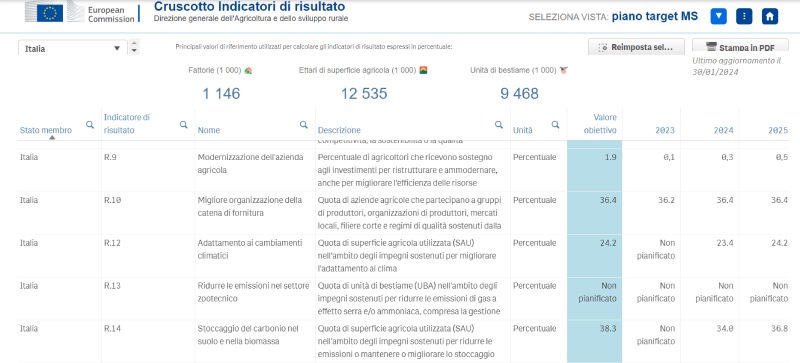This screenshot has width=800, height=363.
Task: Click the Unità column header
Action: tap(523, 130)
